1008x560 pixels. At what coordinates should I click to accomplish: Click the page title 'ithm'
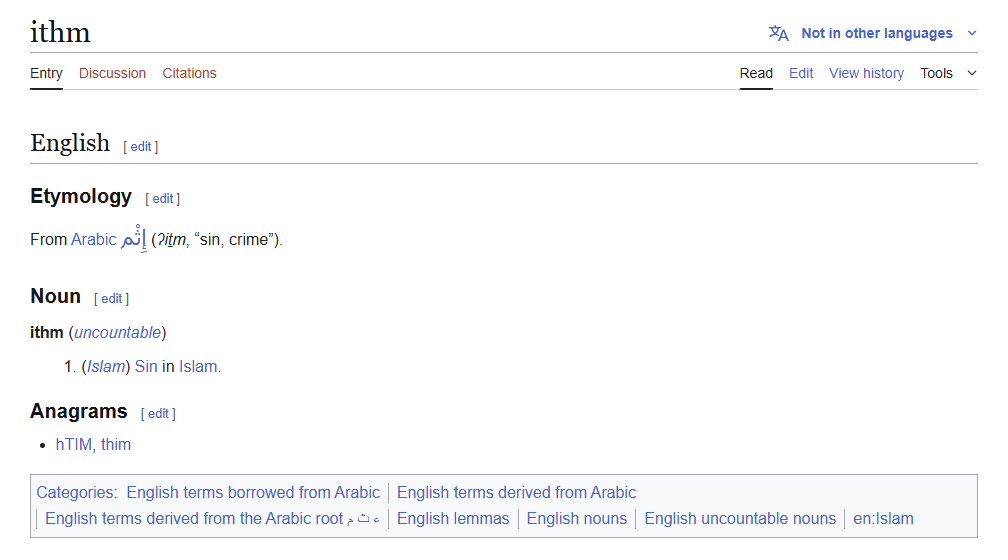point(60,32)
